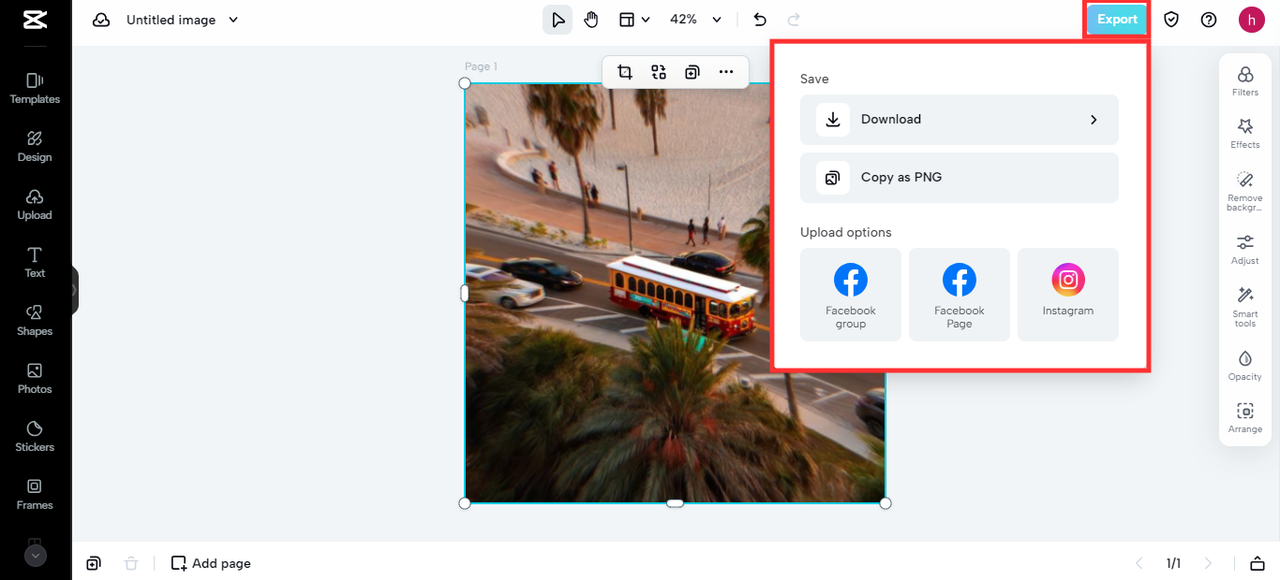Choose Copy as PNG
1280x580 pixels.
coord(959,178)
